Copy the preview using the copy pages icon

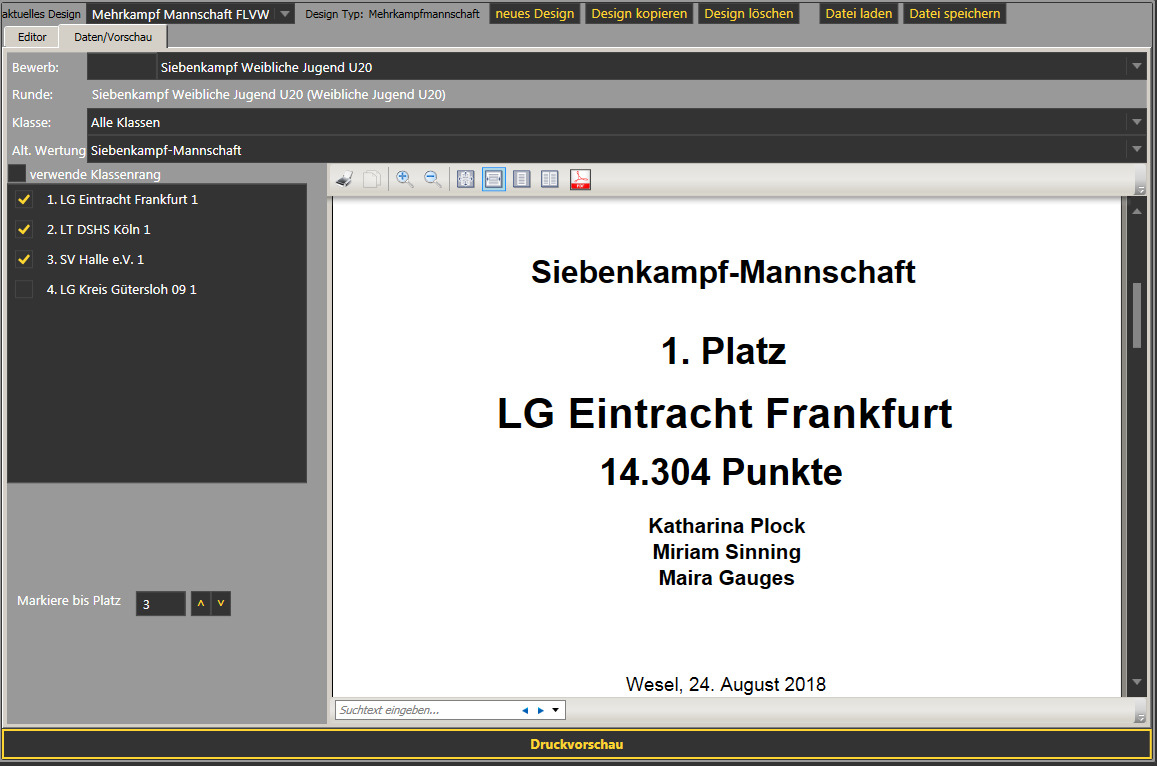[373, 179]
